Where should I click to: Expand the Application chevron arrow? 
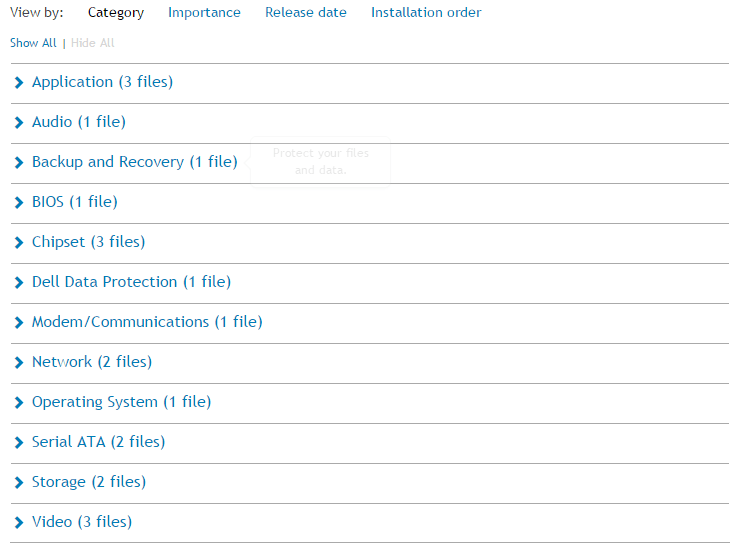click(x=19, y=83)
